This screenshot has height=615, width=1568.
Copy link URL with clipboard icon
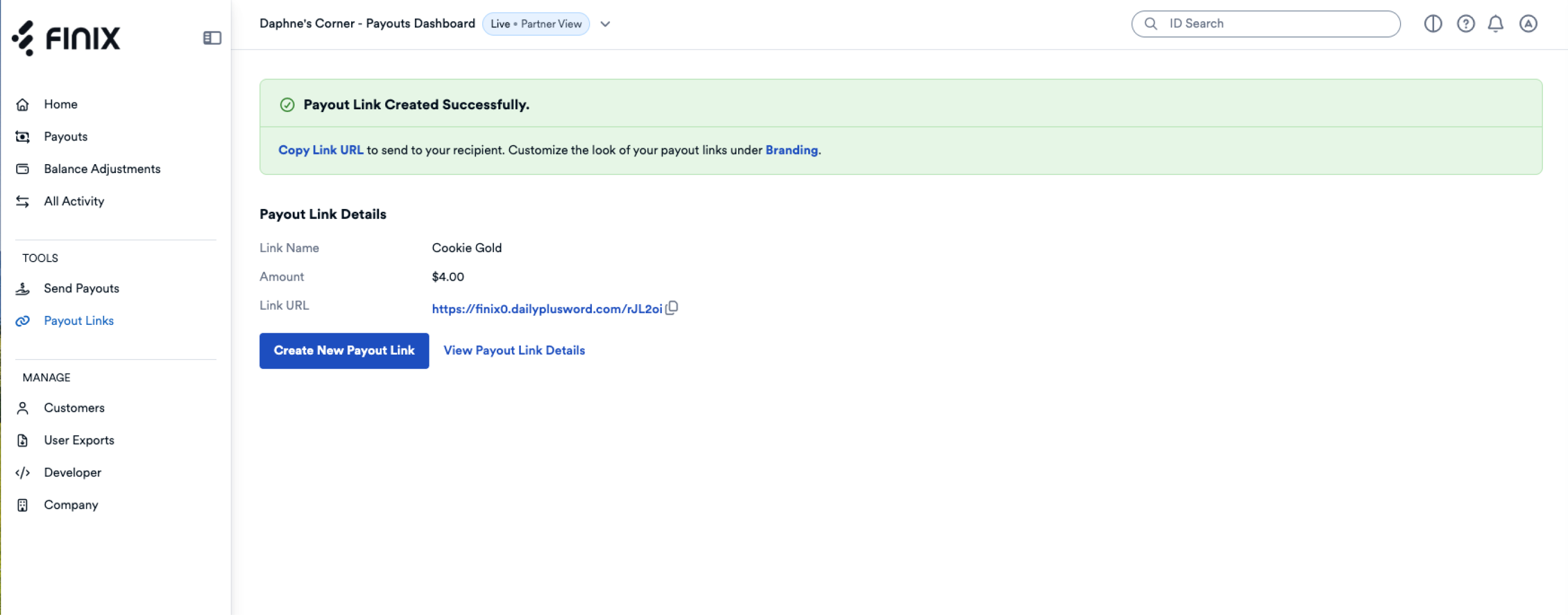672,308
